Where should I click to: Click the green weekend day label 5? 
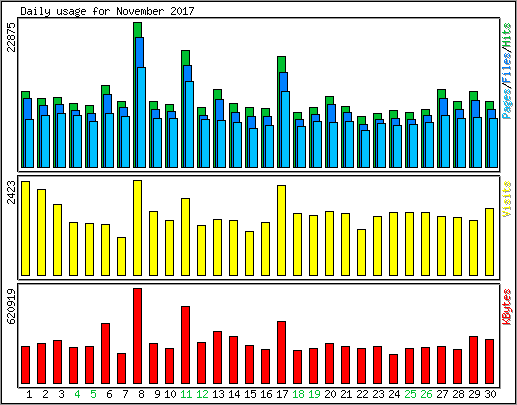coord(93,394)
